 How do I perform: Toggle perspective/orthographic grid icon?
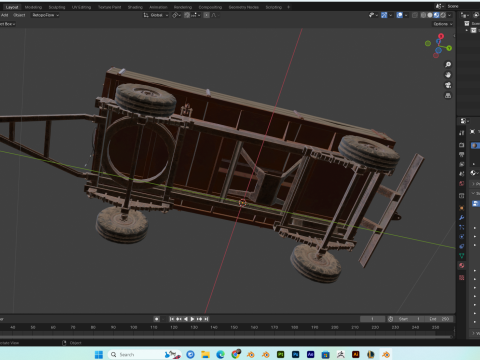tap(448, 96)
